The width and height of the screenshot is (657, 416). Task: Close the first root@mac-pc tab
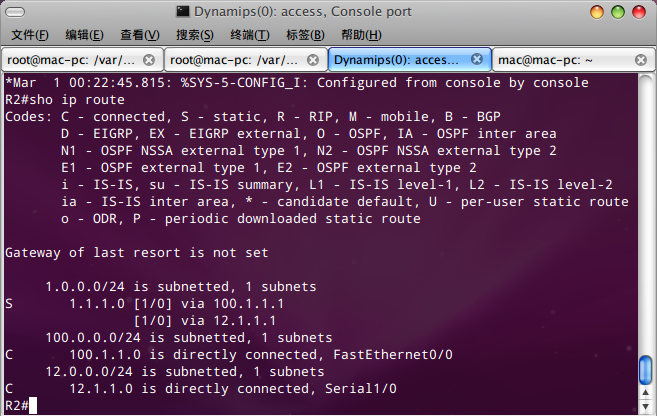(149, 60)
